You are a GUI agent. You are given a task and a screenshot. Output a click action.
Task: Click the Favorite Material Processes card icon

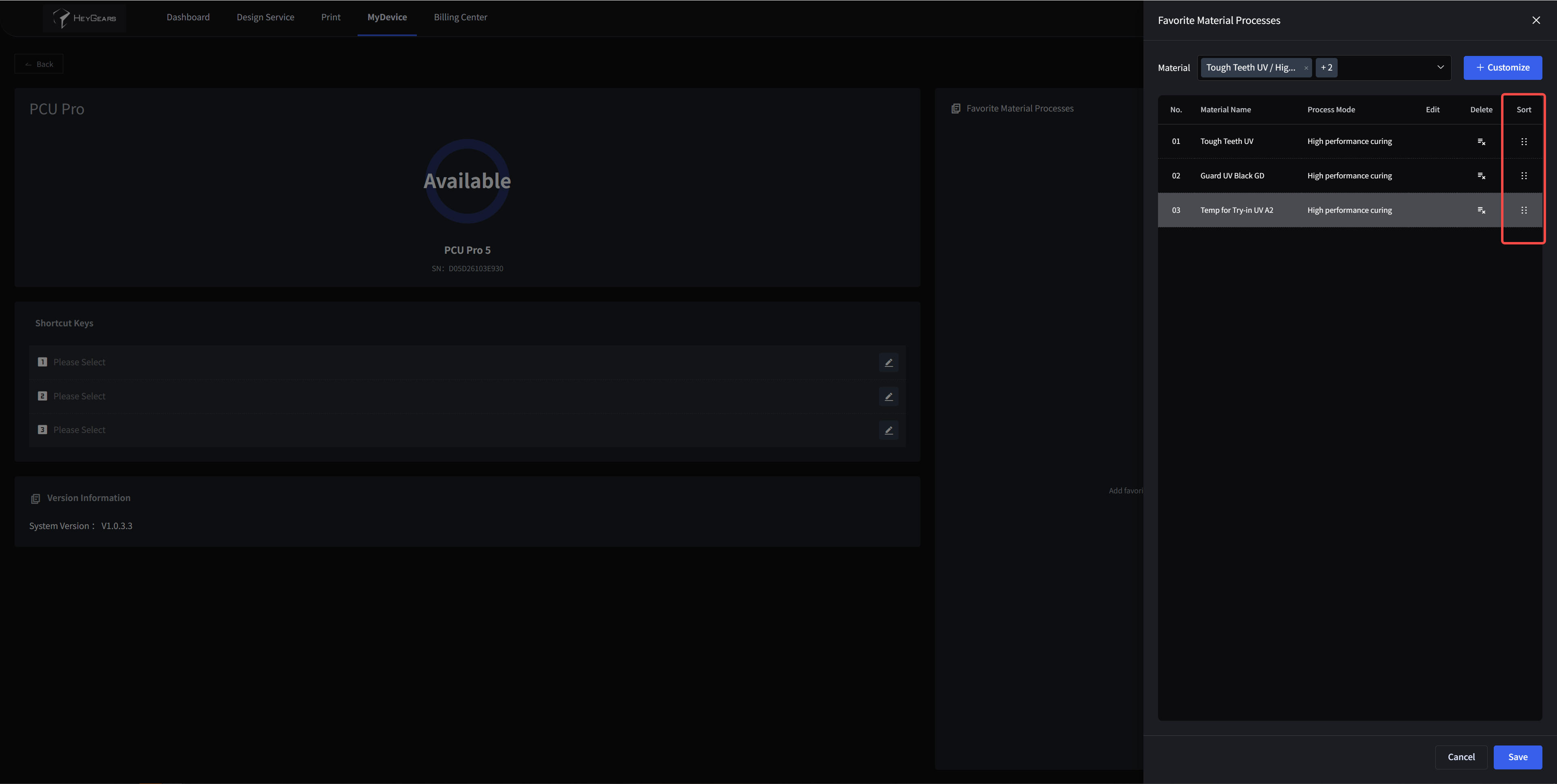click(x=956, y=109)
